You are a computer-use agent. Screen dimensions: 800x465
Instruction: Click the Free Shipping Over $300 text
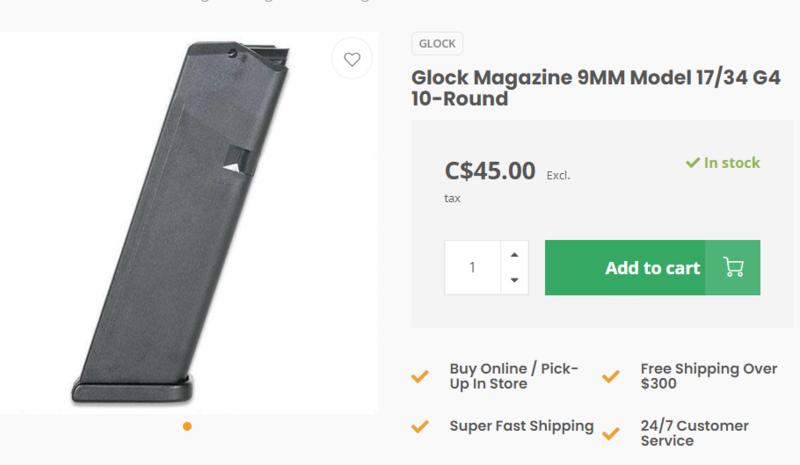tap(708, 376)
